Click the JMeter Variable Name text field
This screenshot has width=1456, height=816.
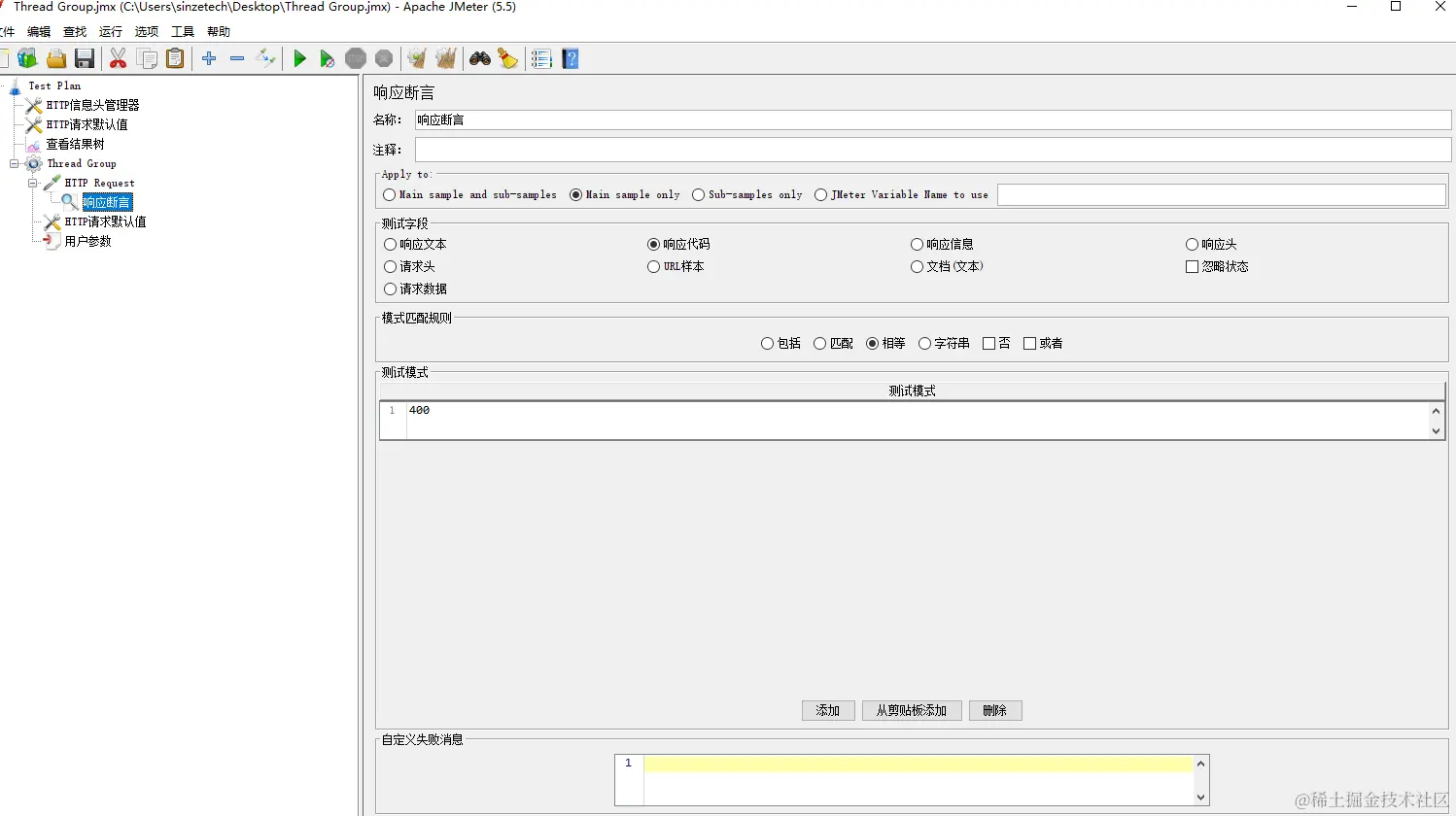pos(1222,195)
